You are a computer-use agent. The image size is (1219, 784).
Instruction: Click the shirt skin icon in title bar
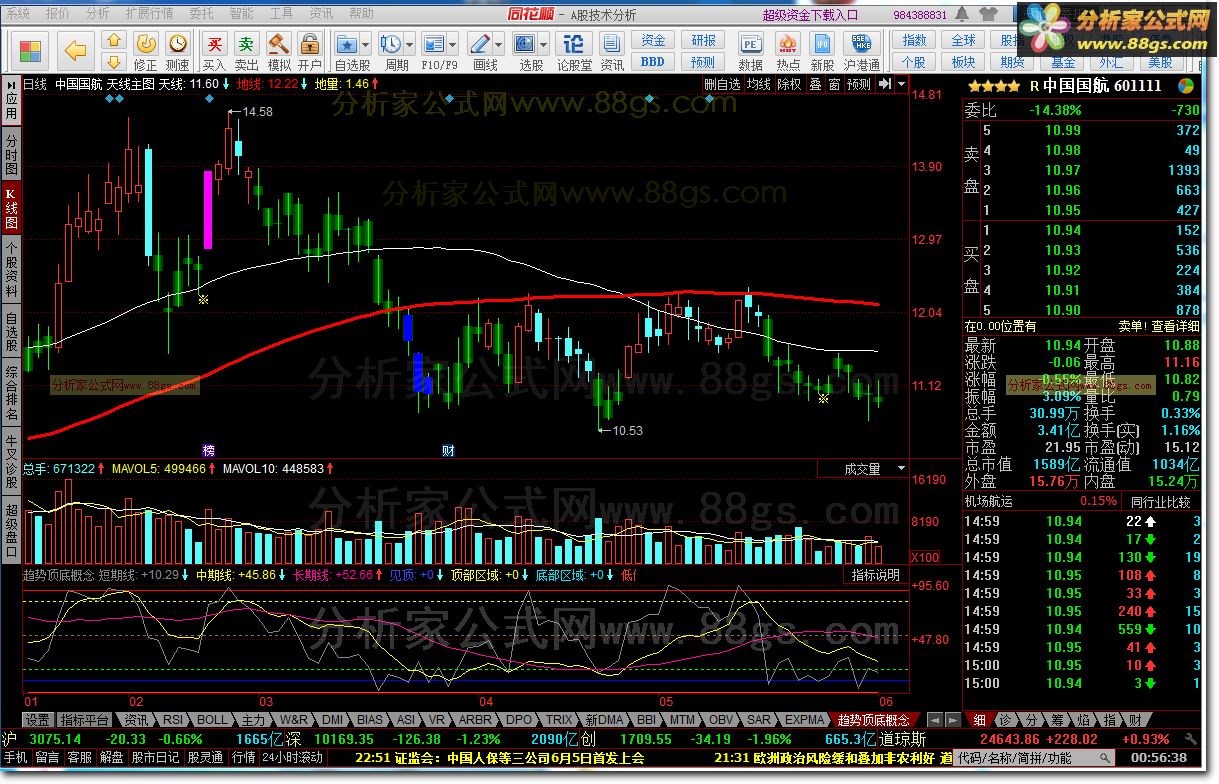(988, 15)
